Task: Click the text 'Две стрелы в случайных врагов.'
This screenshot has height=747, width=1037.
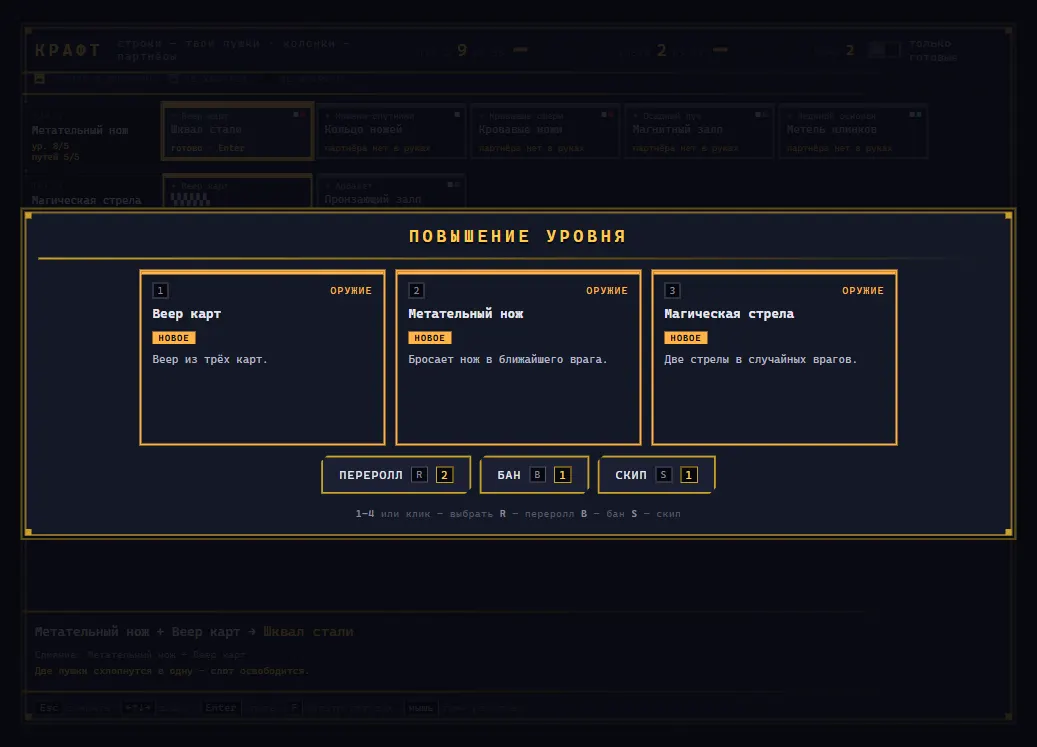Action: tap(761, 360)
